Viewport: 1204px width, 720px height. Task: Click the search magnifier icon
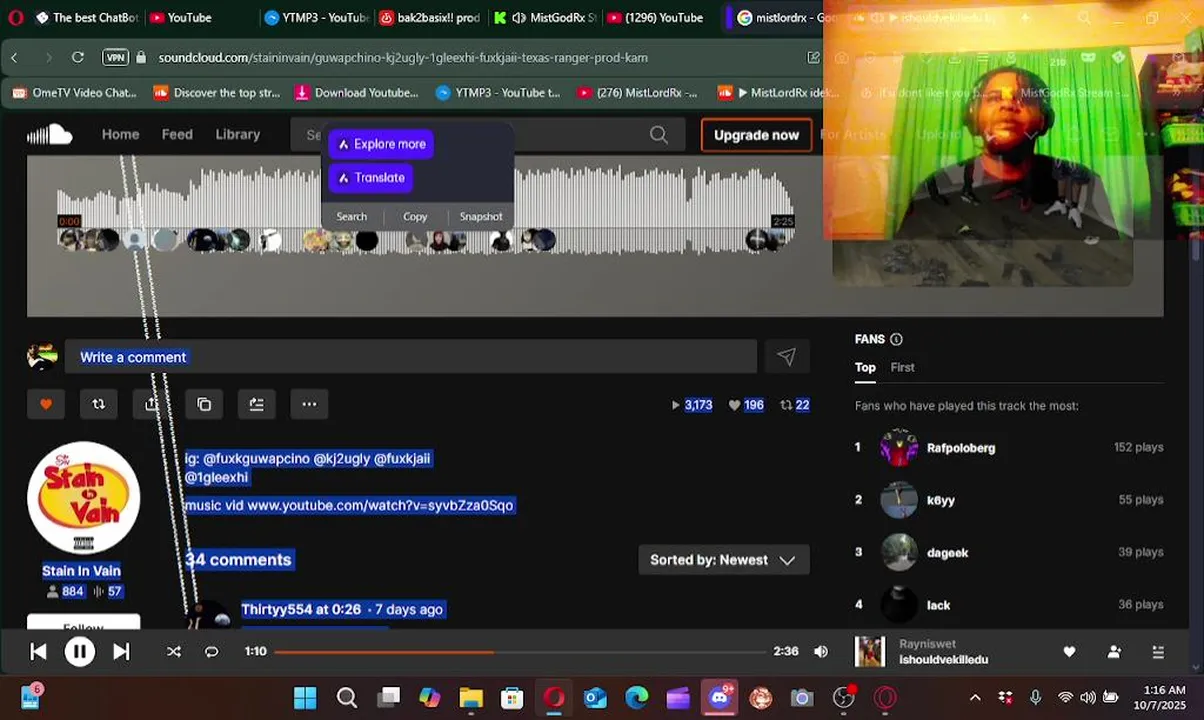pyautogui.click(x=659, y=135)
